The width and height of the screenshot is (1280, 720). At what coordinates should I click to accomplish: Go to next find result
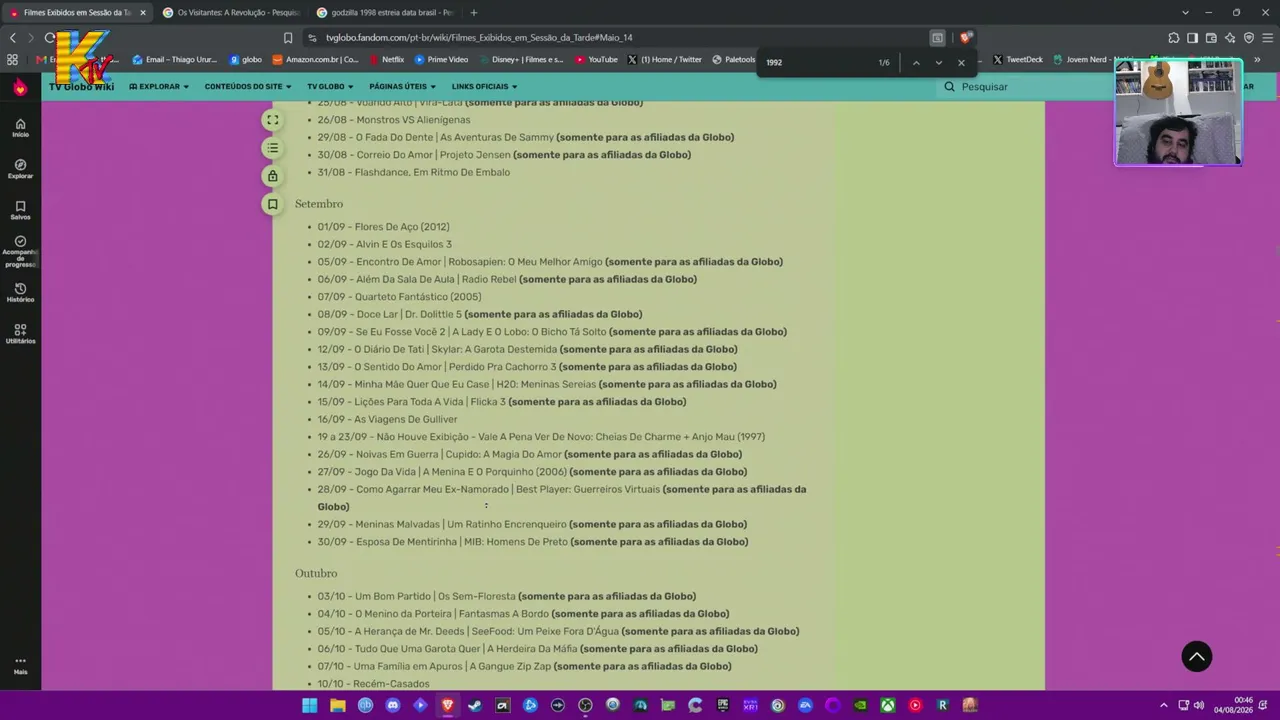[938, 62]
